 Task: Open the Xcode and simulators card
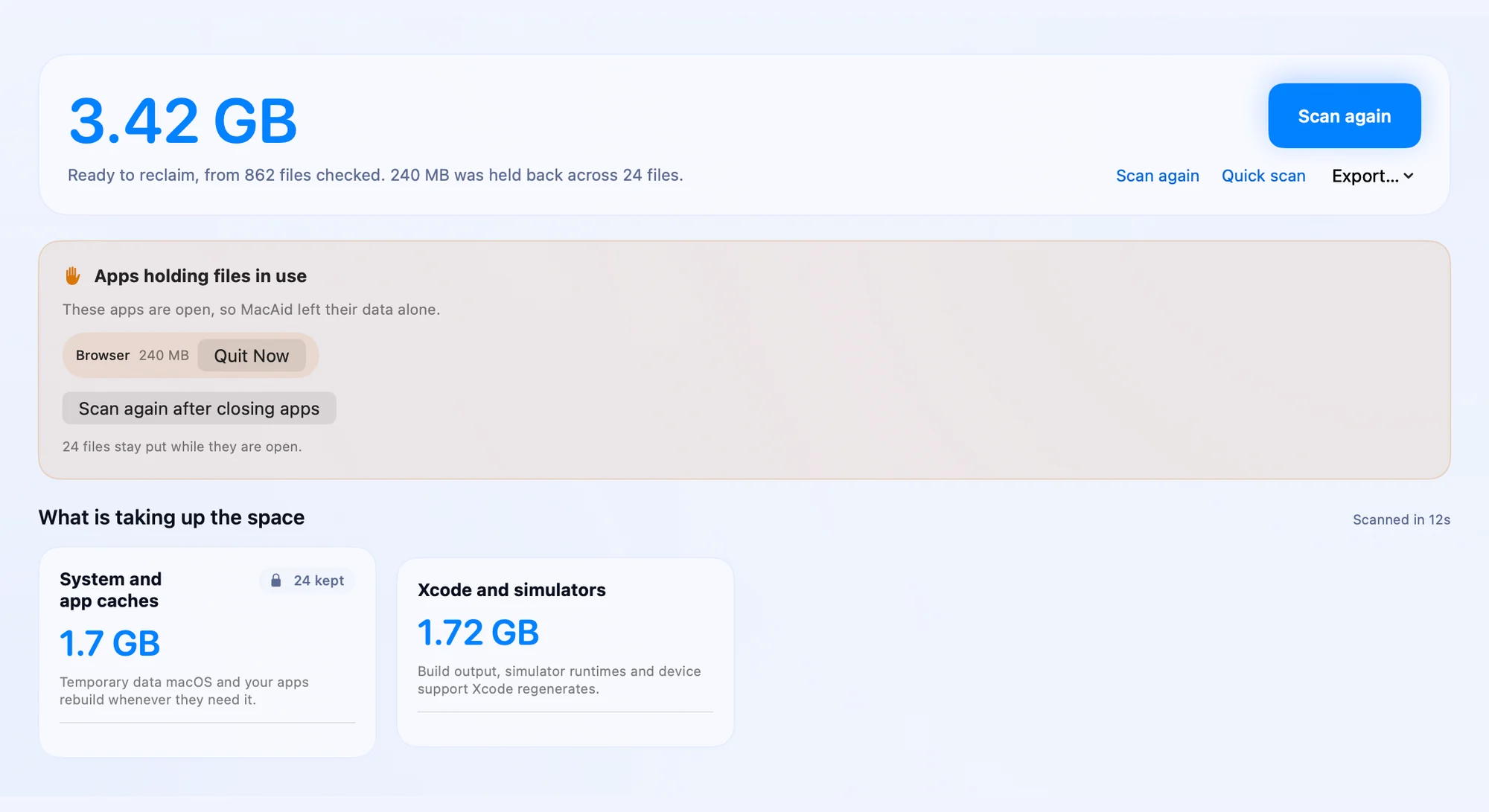pyautogui.click(x=566, y=653)
